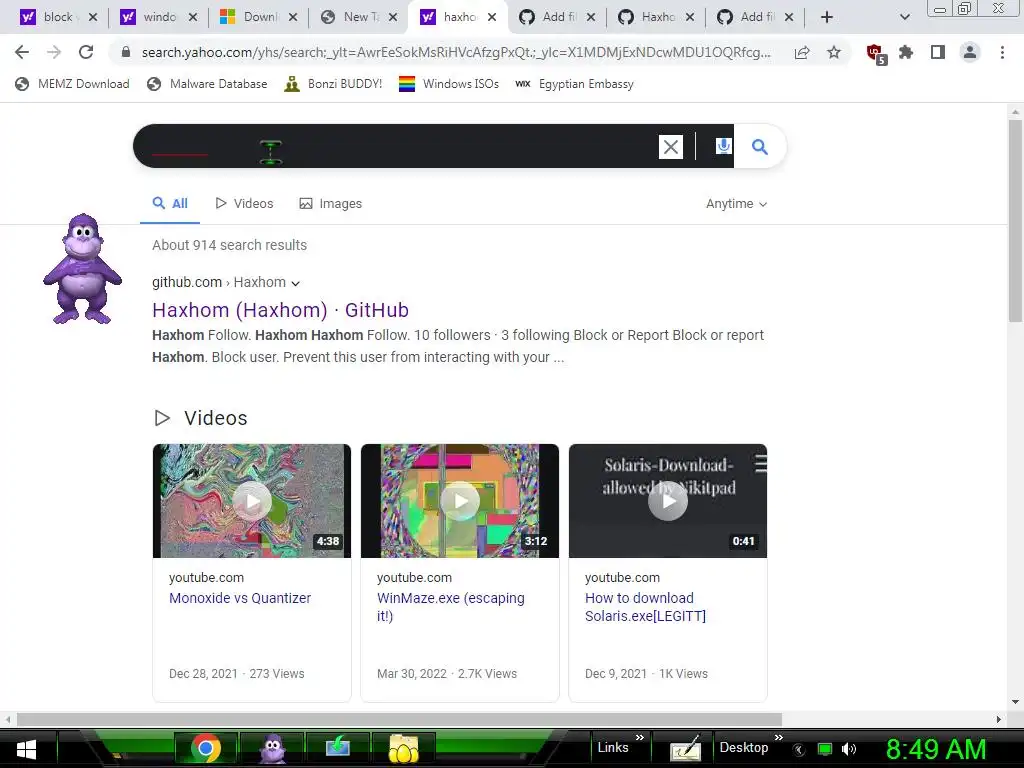
Task: Open the folder with eggs taskbar icon
Action: tap(404, 748)
